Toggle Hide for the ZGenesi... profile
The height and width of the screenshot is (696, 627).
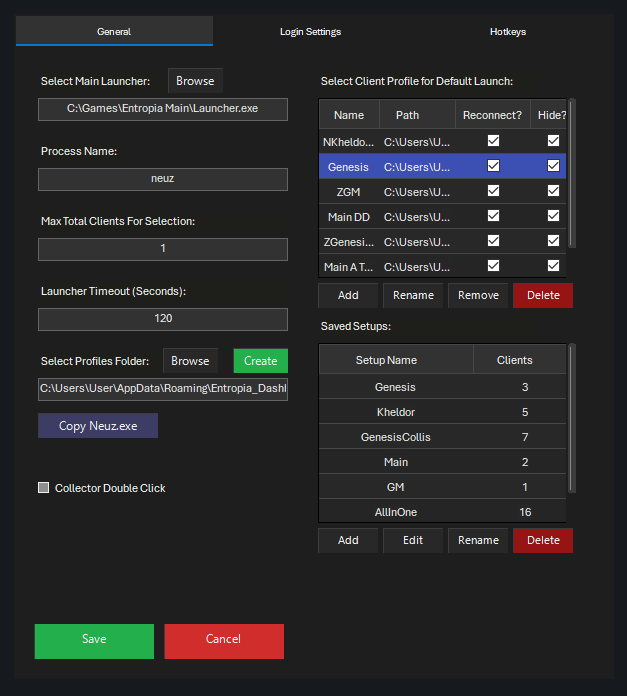click(553, 241)
